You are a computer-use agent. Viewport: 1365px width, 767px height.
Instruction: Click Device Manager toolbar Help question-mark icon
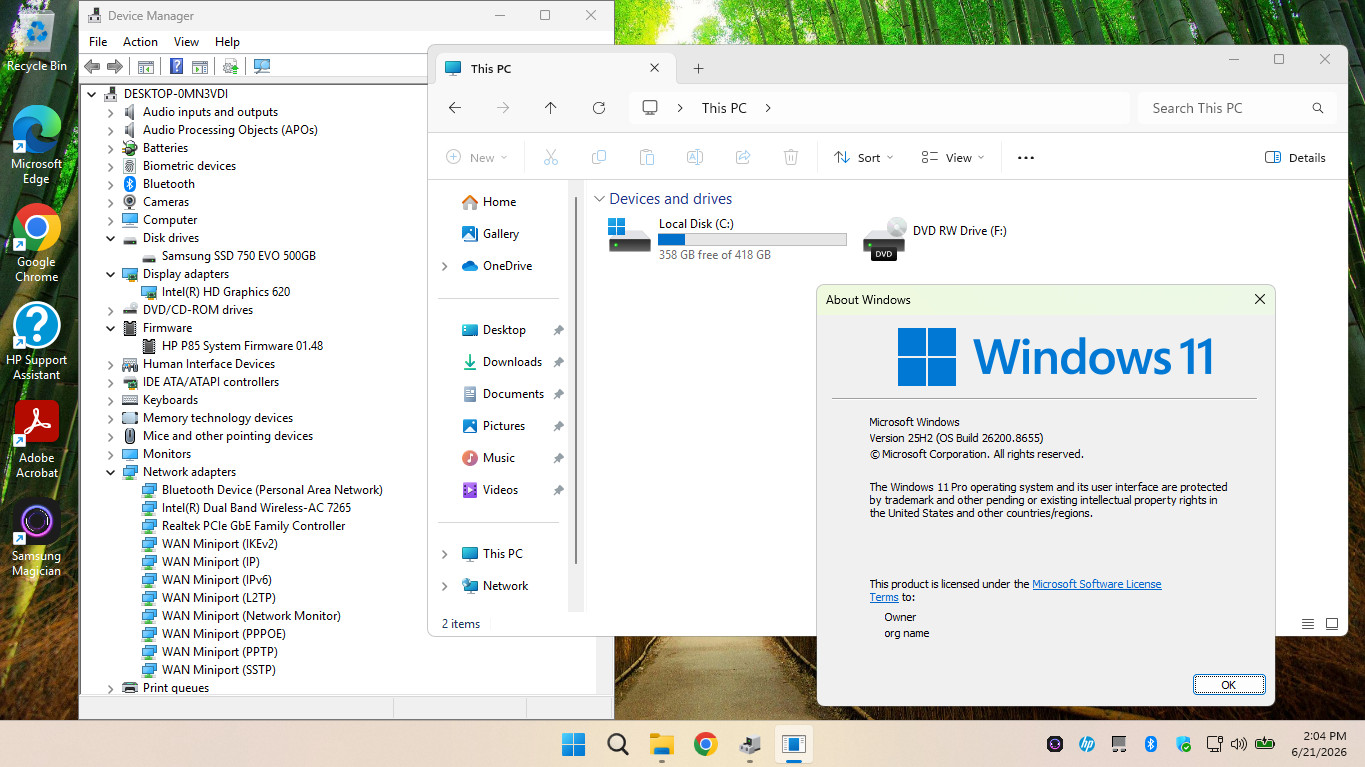click(x=176, y=67)
